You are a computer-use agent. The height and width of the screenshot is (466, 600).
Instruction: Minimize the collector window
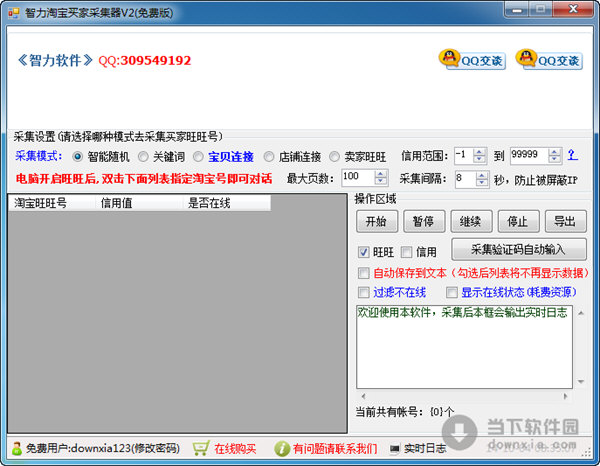(x=517, y=9)
